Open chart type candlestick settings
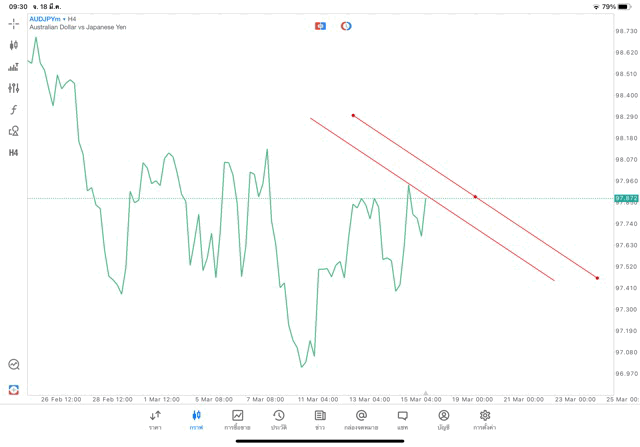640x447 pixels. [x=14, y=45]
